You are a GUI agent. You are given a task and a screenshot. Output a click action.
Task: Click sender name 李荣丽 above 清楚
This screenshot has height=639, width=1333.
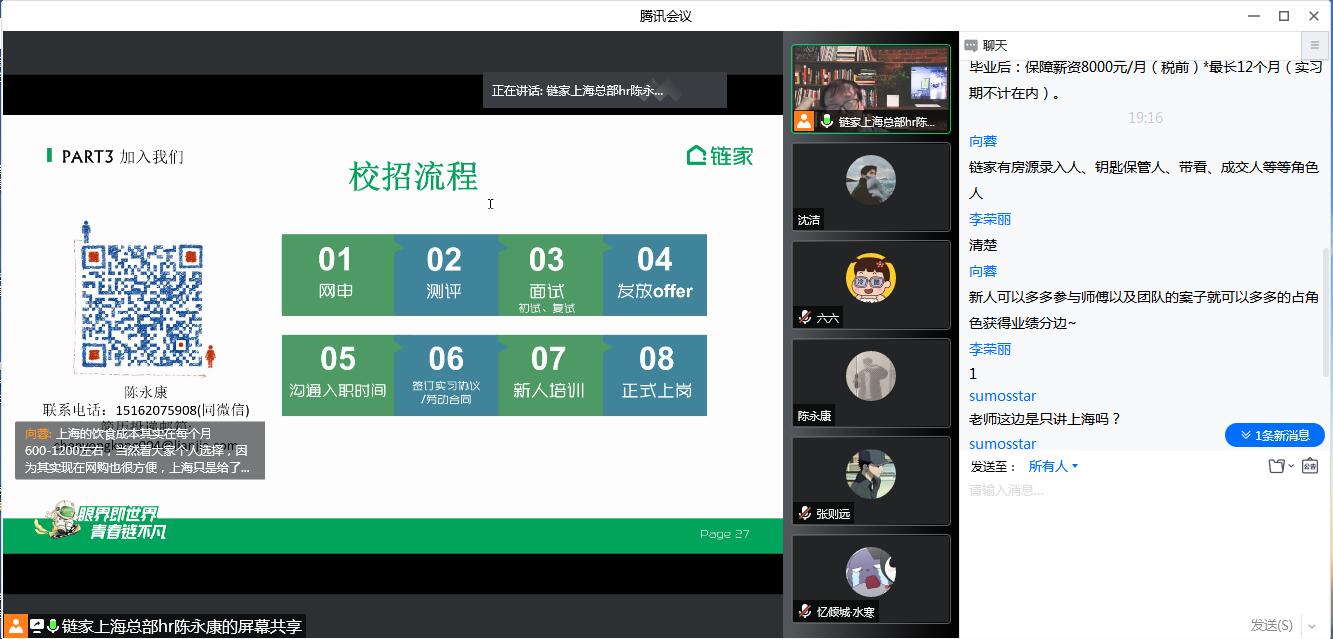pyautogui.click(x=990, y=219)
